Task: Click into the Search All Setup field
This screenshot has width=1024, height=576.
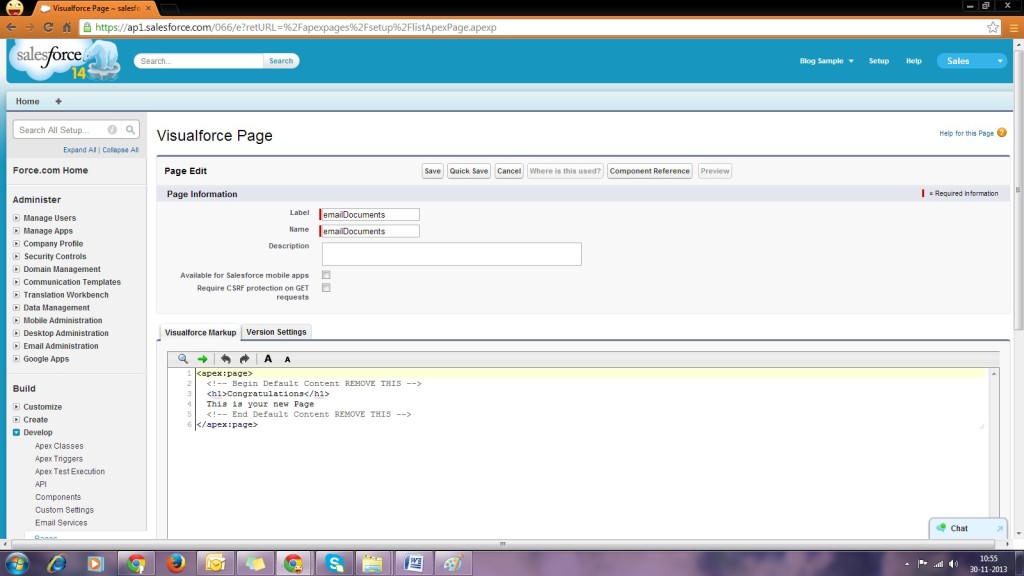Action: pyautogui.click(x=62, y=130)
